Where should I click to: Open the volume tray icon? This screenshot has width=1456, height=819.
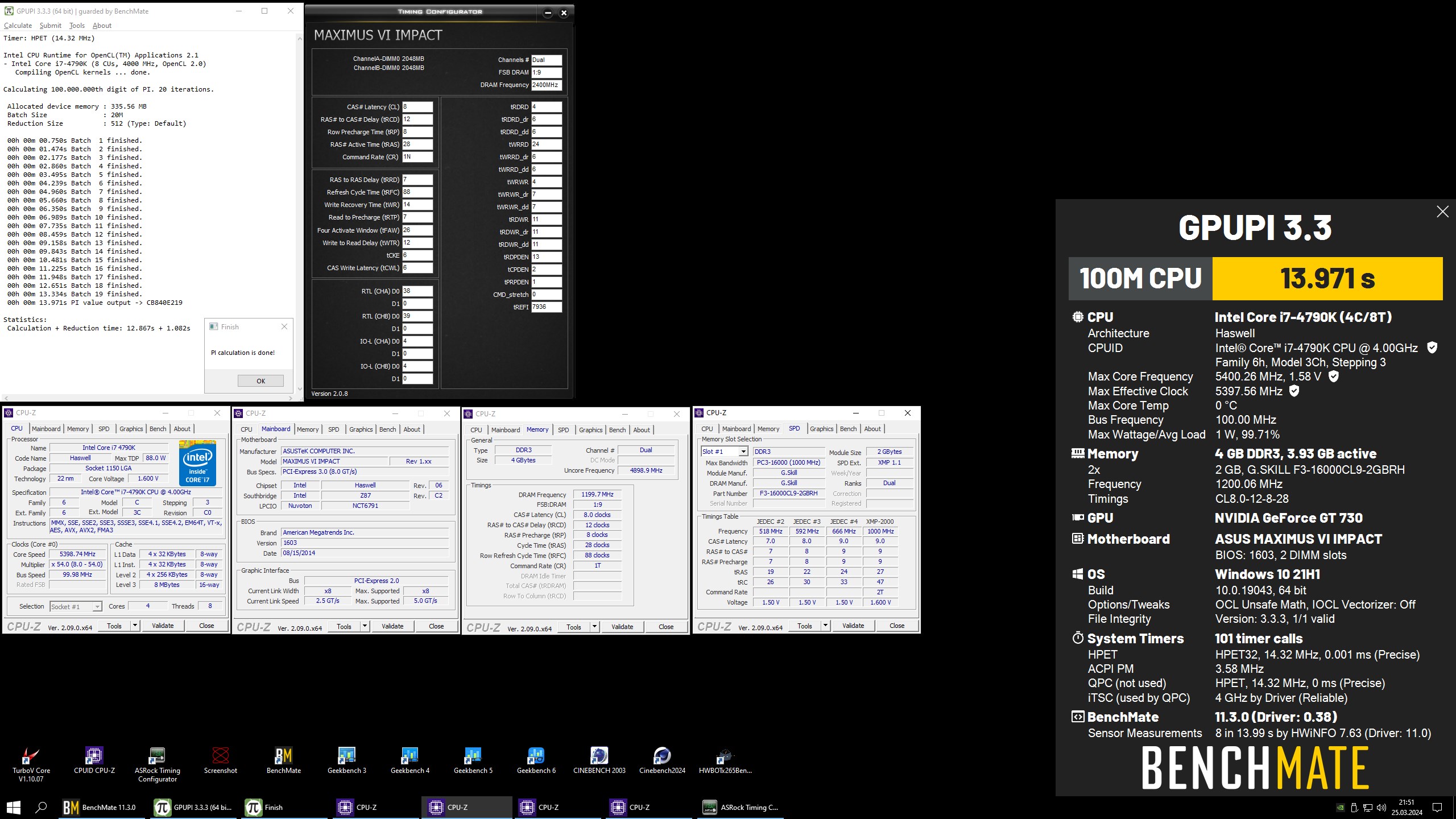click(x=1381, y=808)
